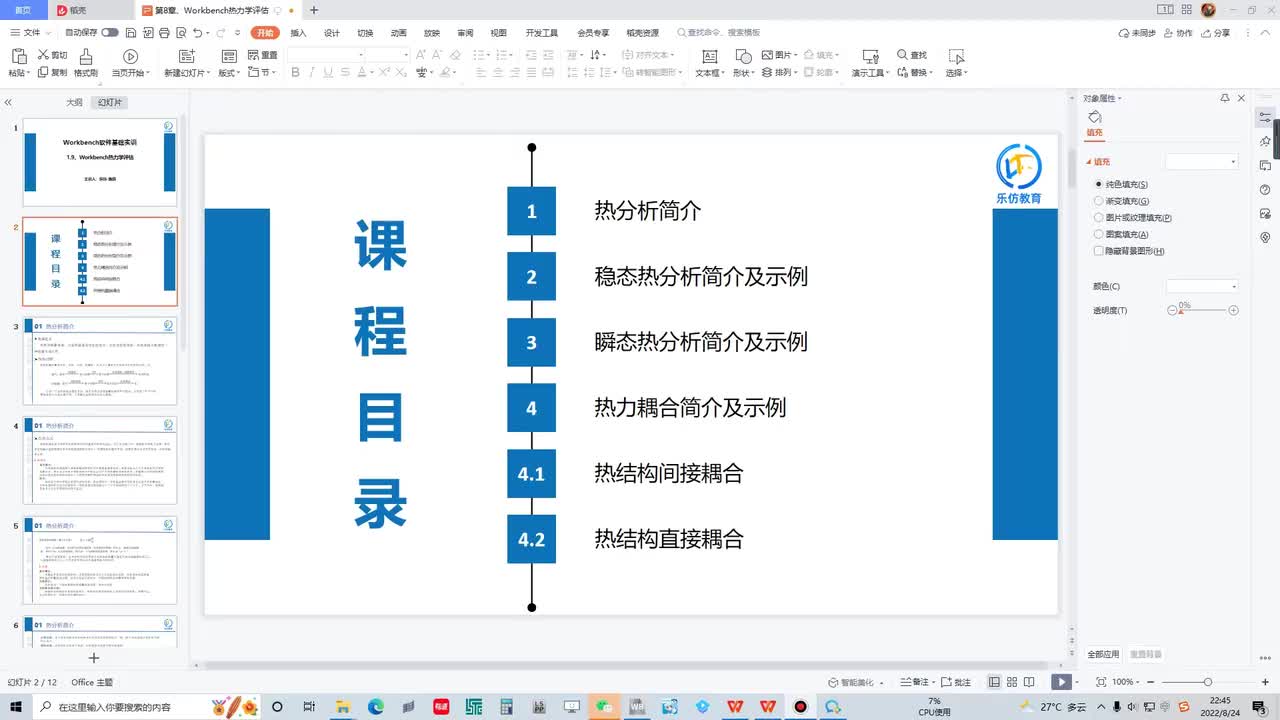Collapse the slide panel with double-chevron
1280x720 pixels.
pos(8,102)
